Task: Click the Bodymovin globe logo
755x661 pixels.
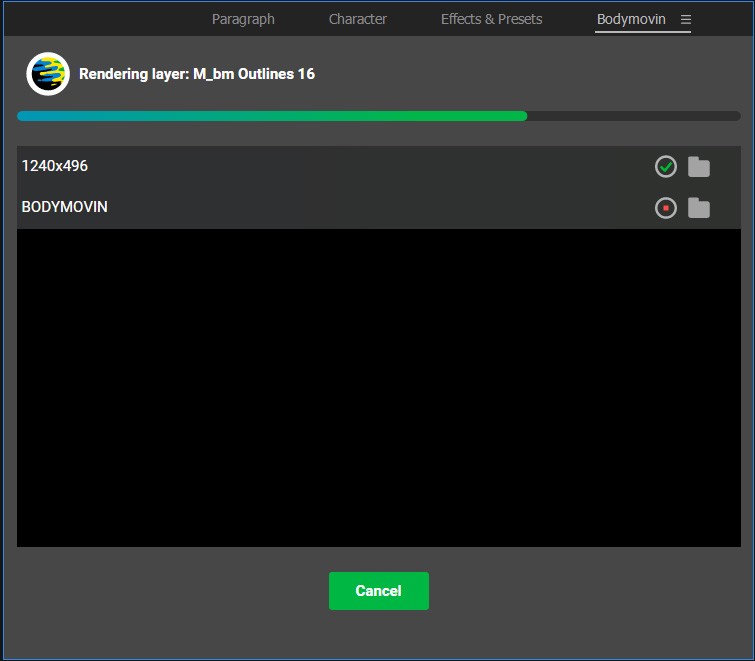Action: 48,74
